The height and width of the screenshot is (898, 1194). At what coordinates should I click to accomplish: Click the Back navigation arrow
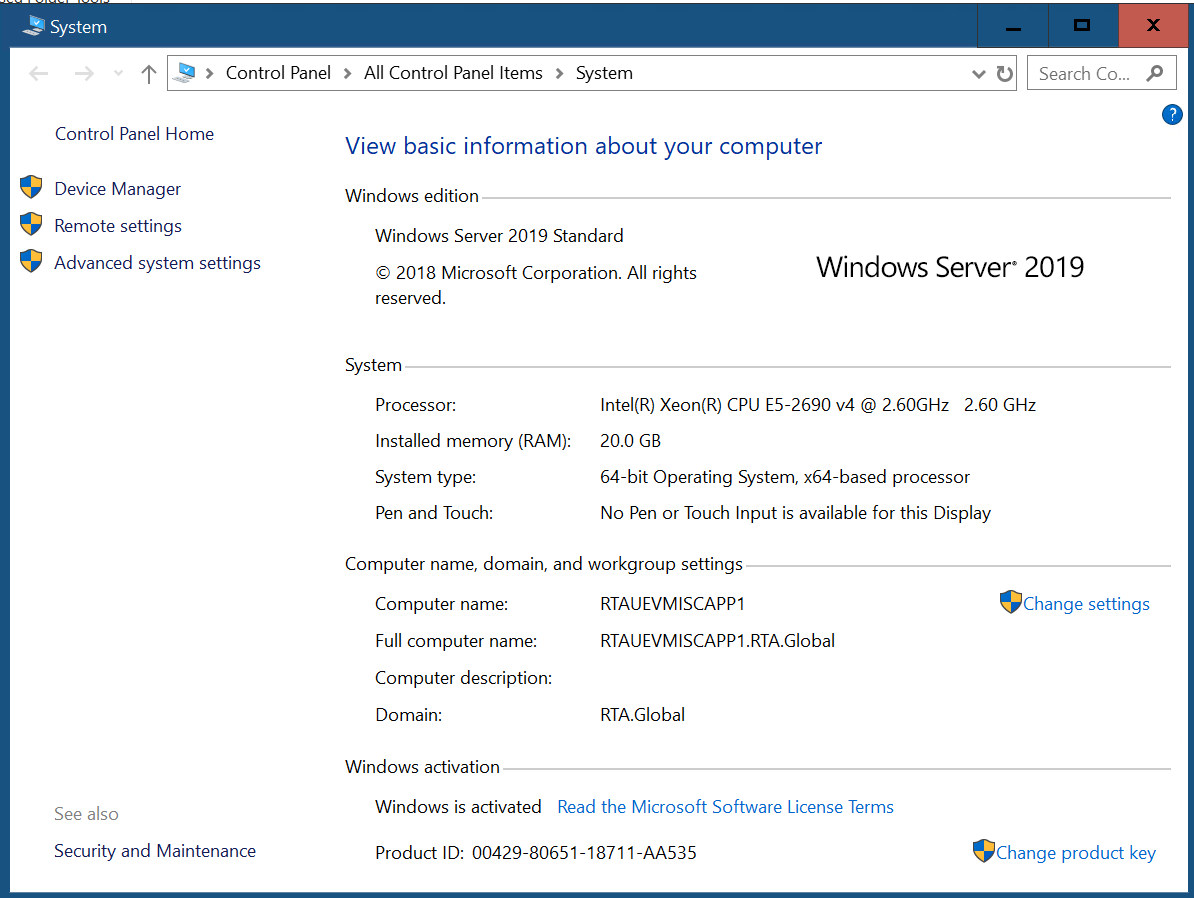[39, 73]
